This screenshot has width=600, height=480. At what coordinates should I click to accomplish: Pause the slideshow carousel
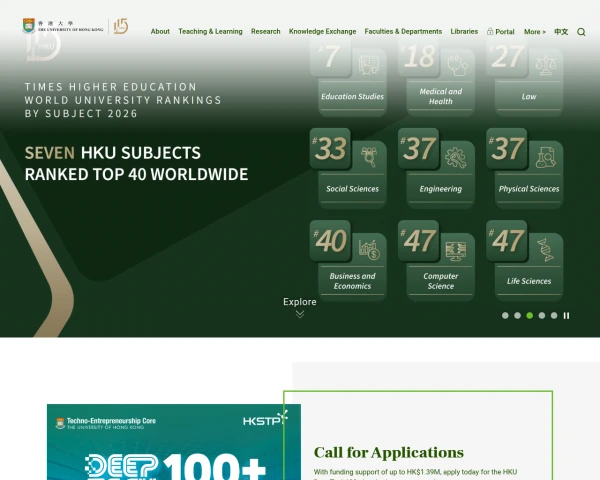click(x=566, y=315)
